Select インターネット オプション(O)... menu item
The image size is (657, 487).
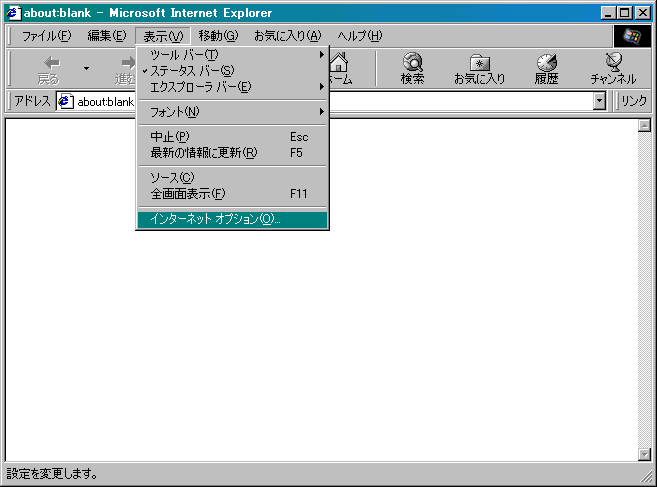232,219
